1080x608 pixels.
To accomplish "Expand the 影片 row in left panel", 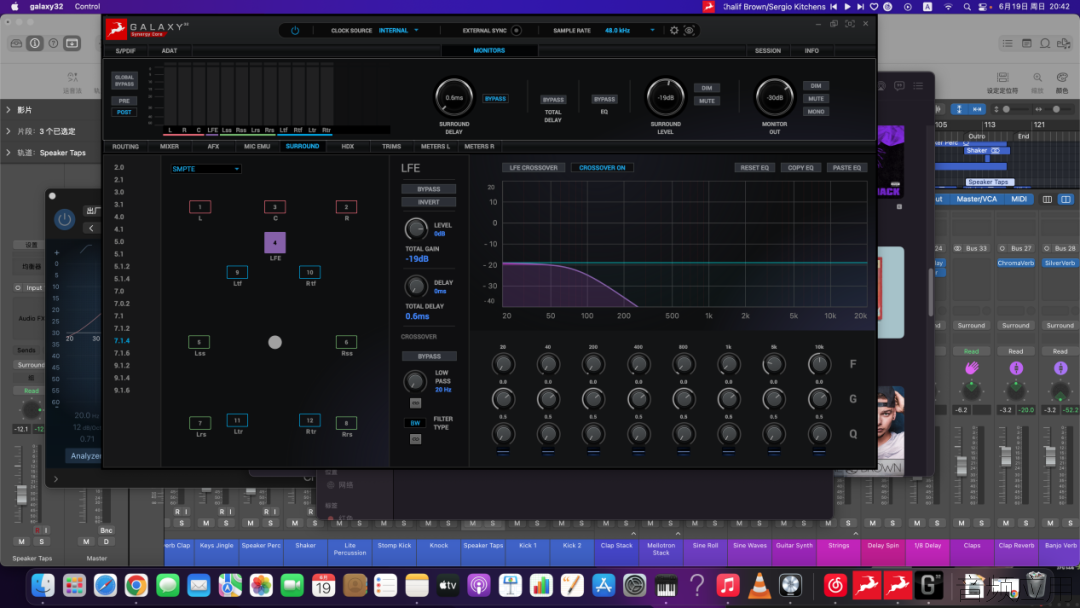I will [x=8, y=109].
